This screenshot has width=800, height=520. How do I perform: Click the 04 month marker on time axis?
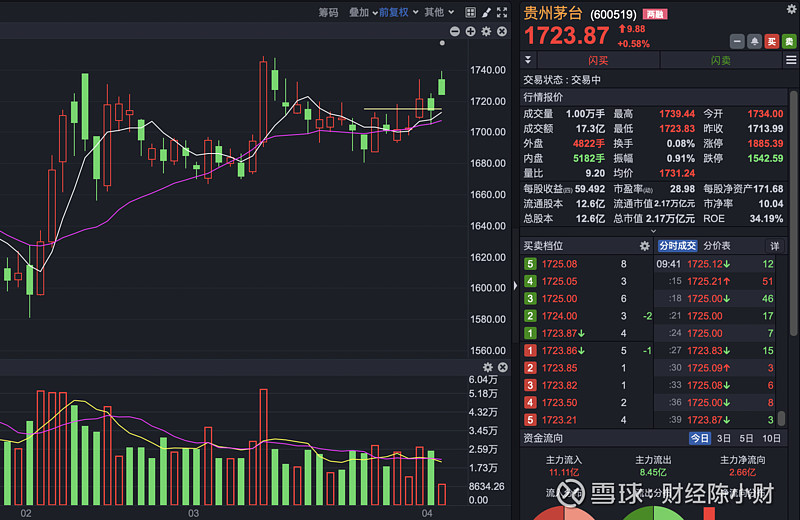[x=427, y=513]
